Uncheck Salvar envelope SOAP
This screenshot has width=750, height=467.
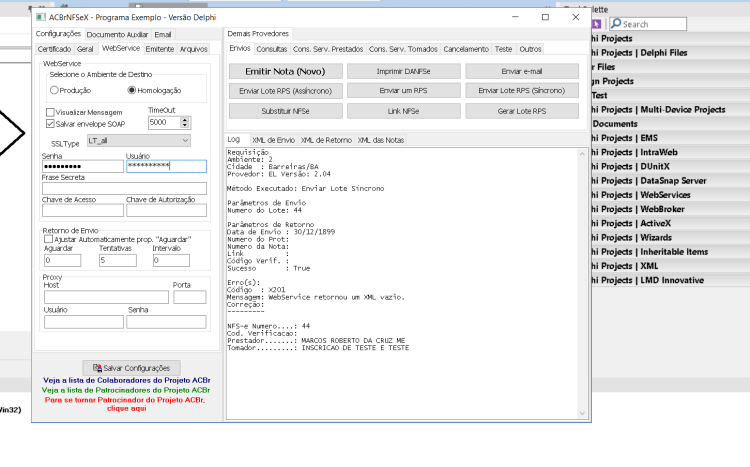click(50, 124)
